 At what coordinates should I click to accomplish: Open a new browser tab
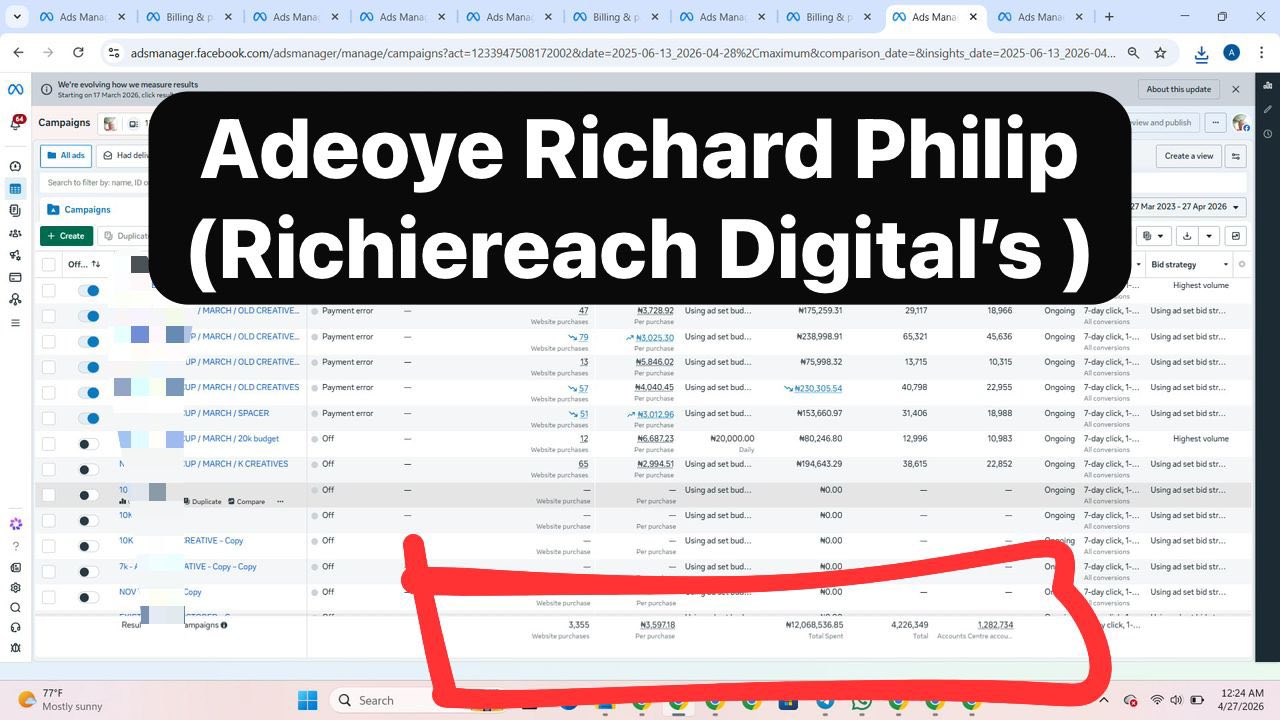click(1108, 17)
